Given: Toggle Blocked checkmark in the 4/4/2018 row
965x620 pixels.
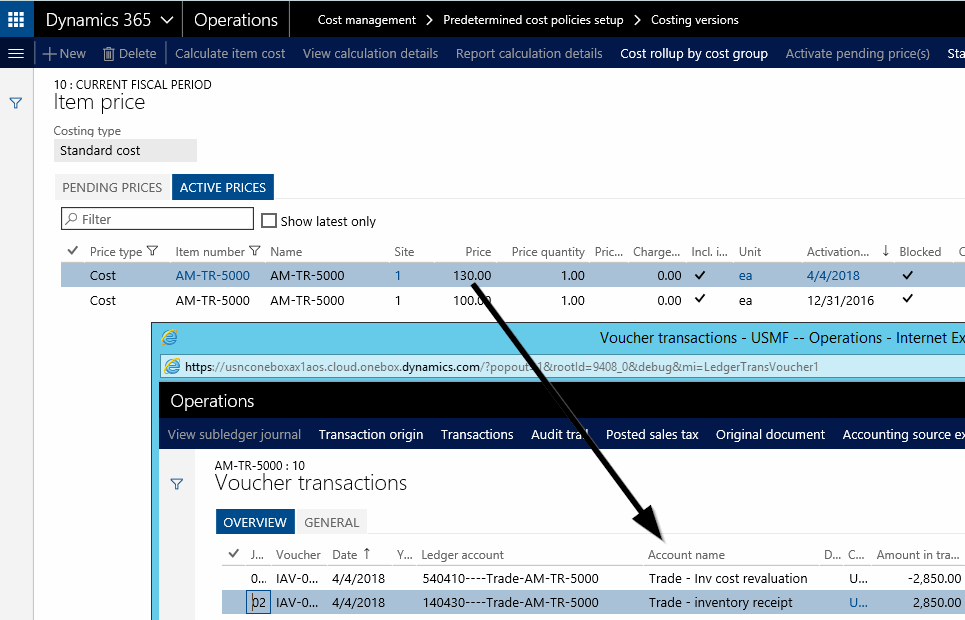Looking at the screenshot, I should coord(908,275).
